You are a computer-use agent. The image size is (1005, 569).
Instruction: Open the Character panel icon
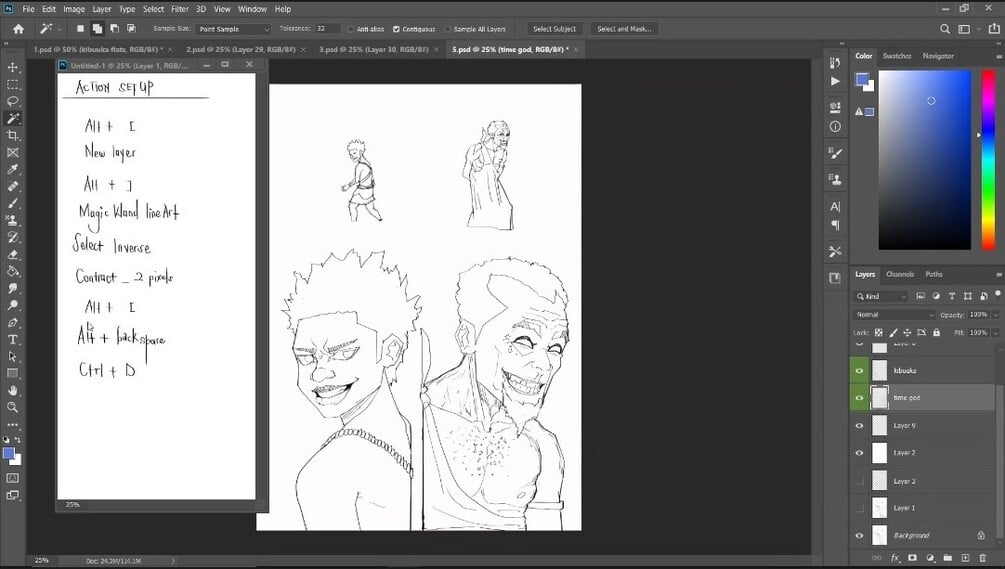(835, 206)
